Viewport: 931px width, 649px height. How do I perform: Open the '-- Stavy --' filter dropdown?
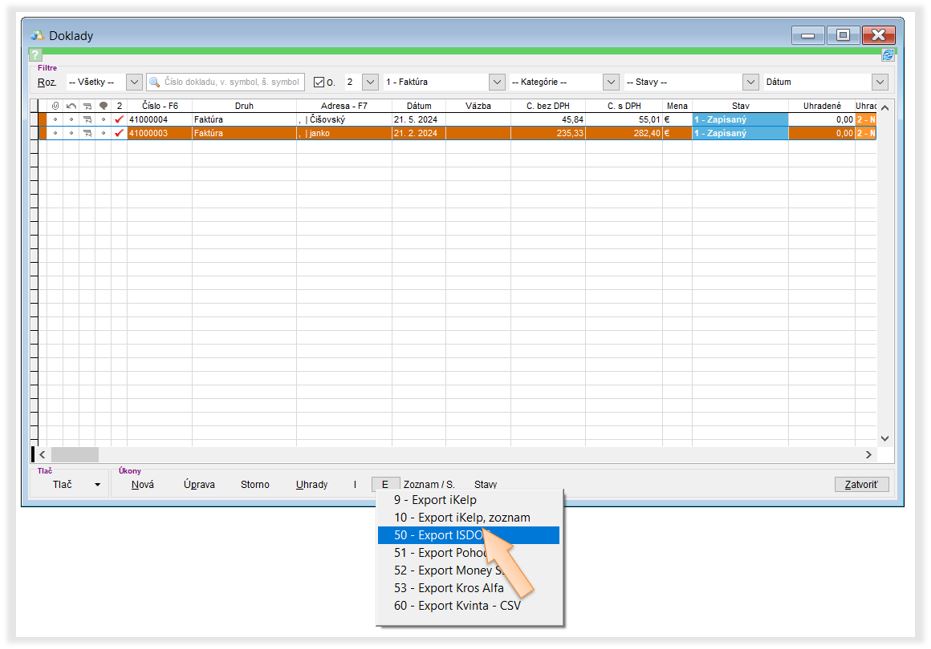[x=750, y=82]
